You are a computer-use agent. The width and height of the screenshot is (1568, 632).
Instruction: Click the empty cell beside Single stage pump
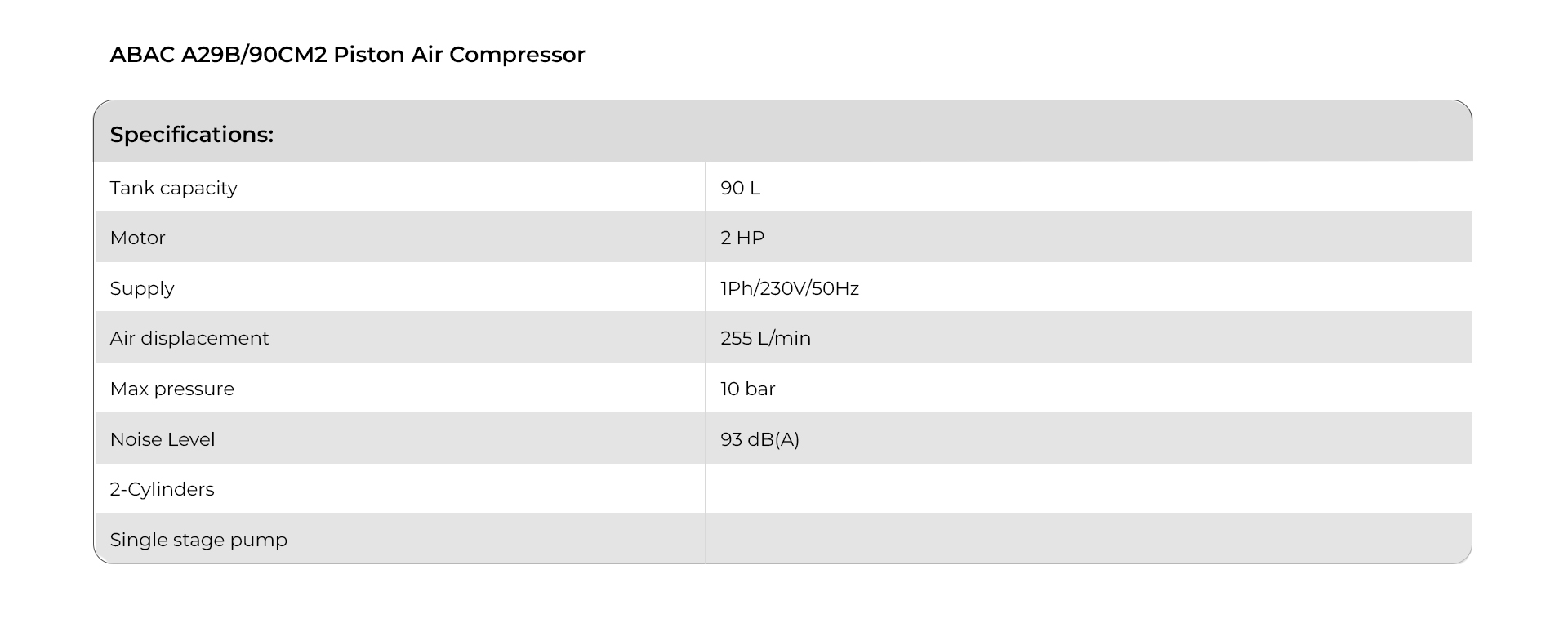click(x=1088, y=539)
